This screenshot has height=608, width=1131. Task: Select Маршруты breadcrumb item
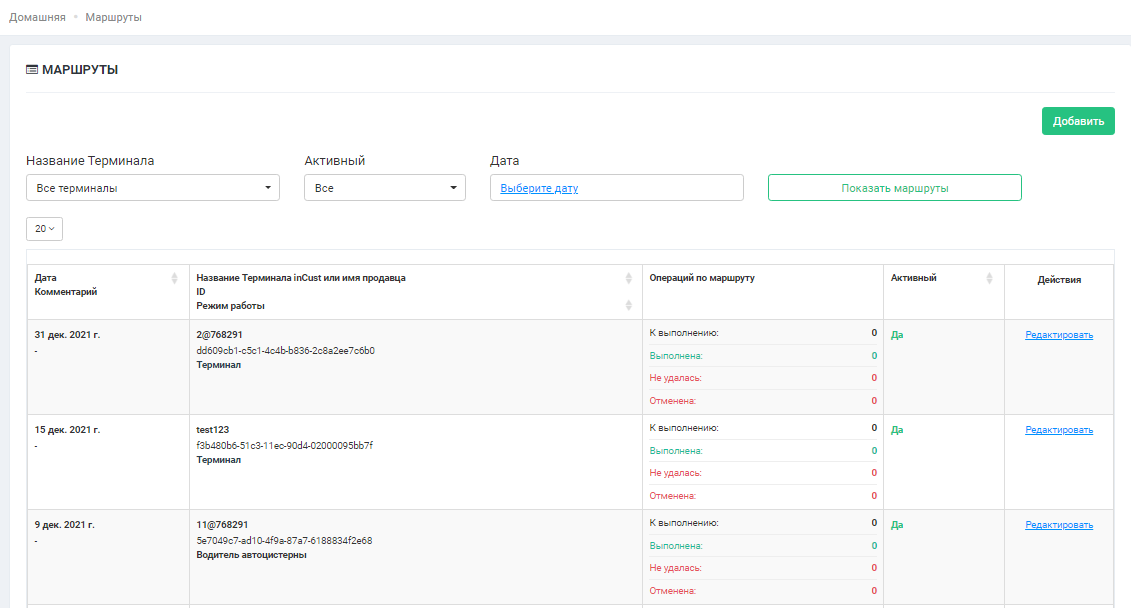[x=113, y=17]
